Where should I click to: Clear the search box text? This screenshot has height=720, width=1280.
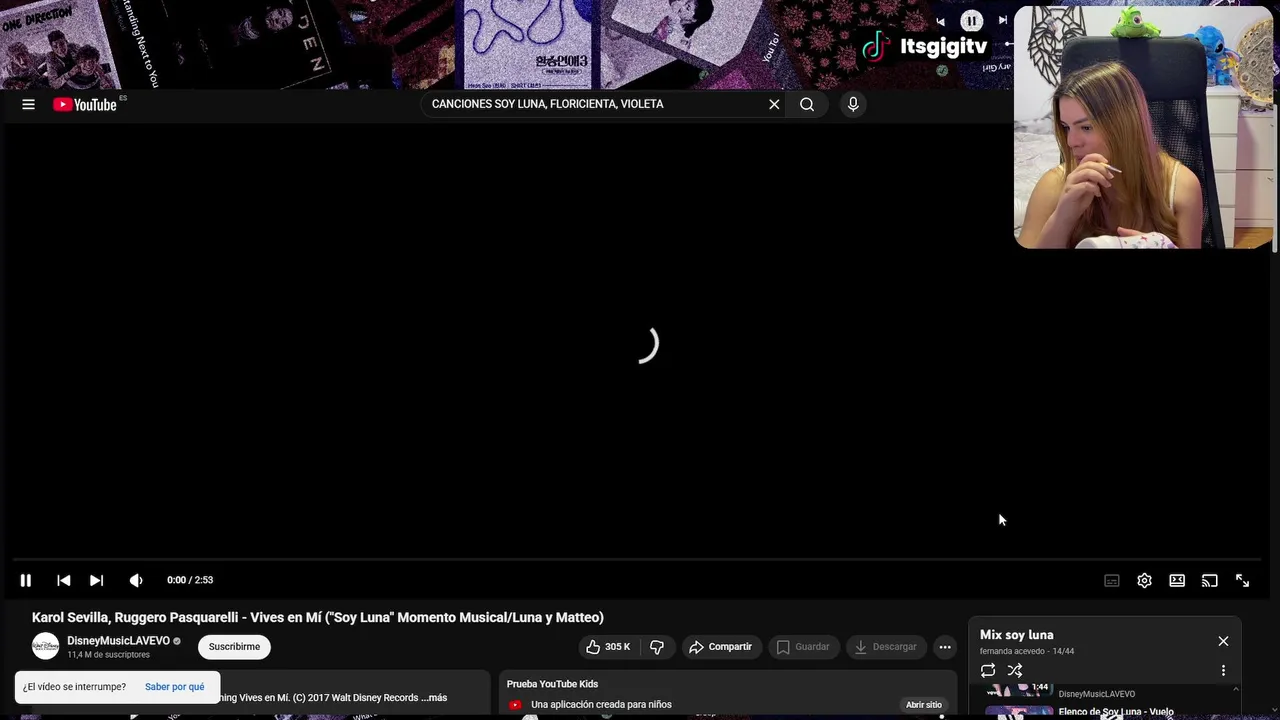point(774,104)
